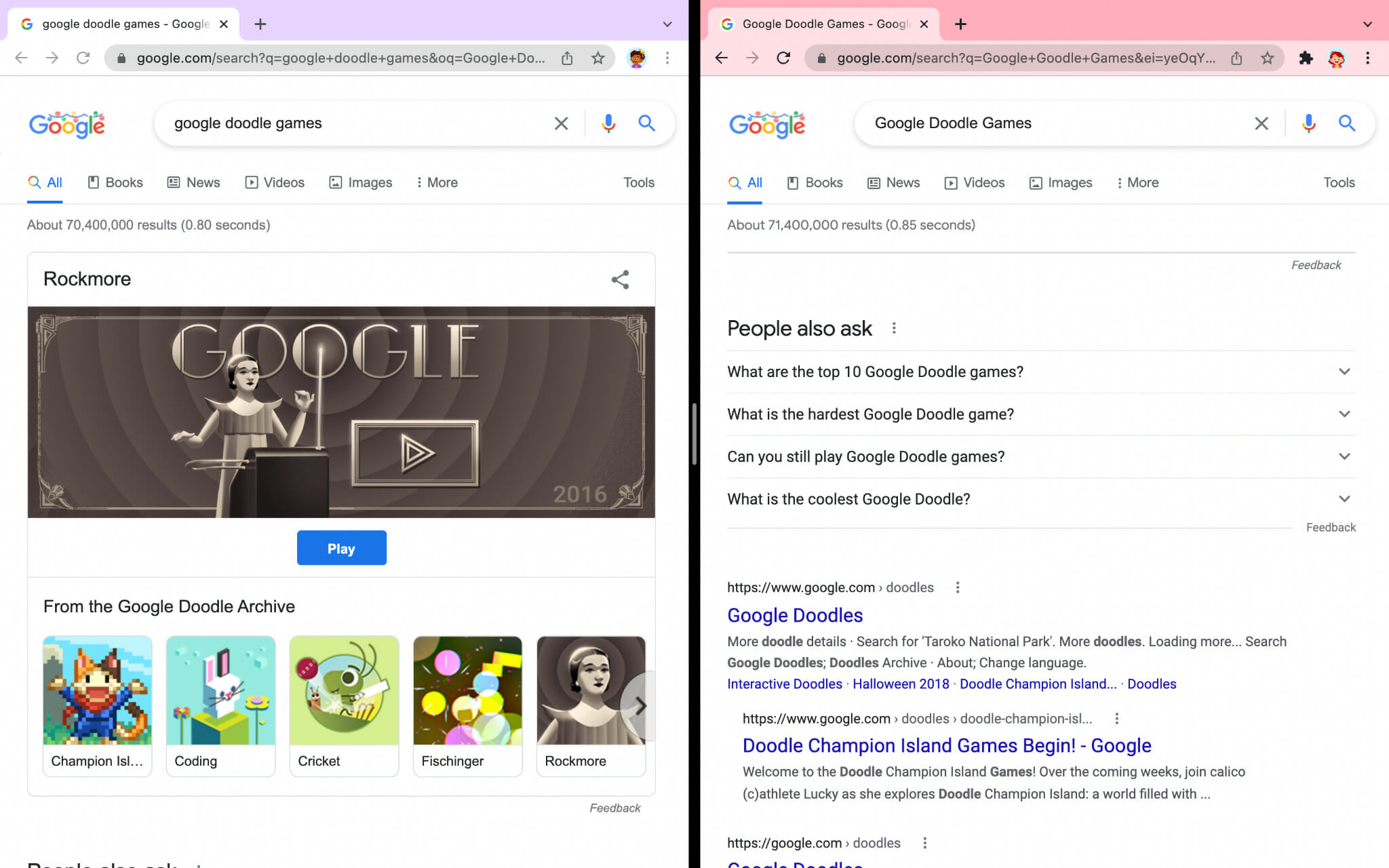Image resolution: width=1389 pixels, height=868 pixels.
Task: Expand 'What are the top 10 Google Doodle games?'
Action: tap(1039, 371)
